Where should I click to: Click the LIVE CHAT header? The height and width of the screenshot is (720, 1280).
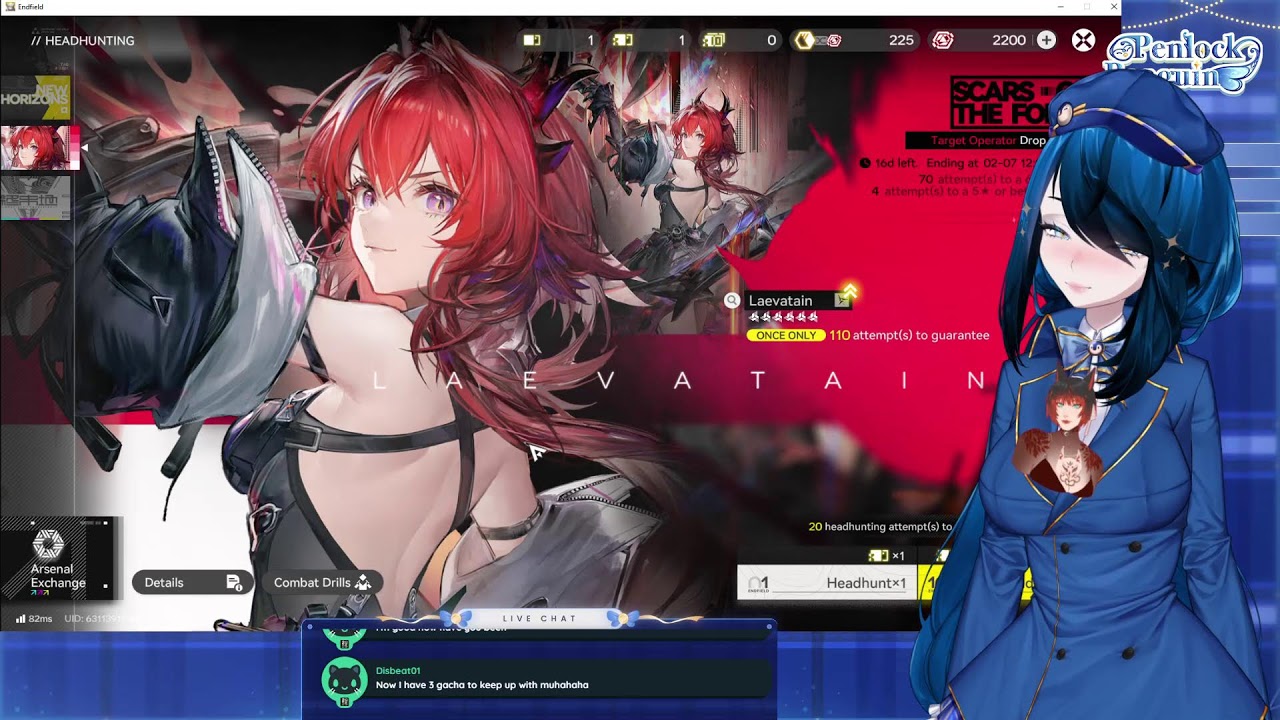click(540, 619)
